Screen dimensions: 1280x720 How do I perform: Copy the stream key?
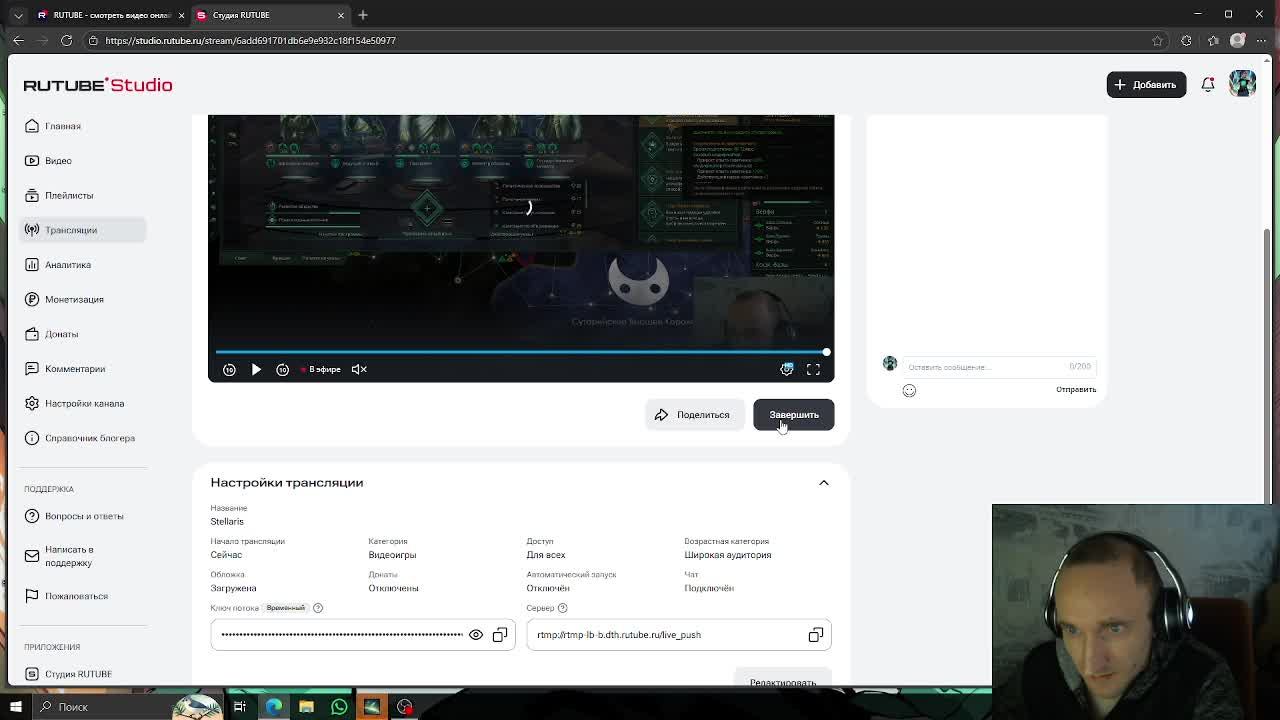click(500, 635)
